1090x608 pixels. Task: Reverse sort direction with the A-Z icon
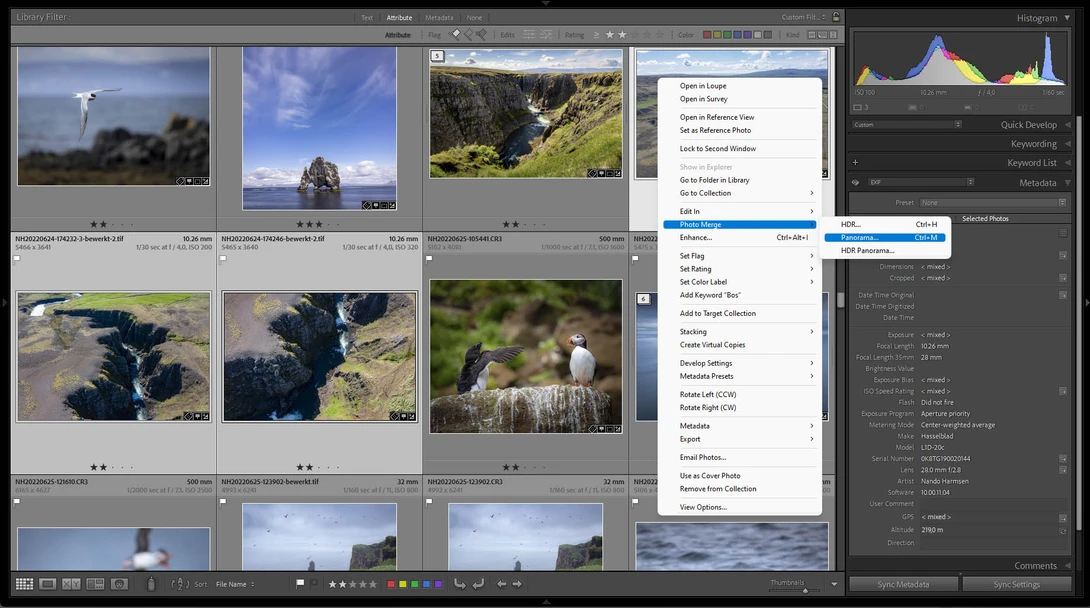pyautogui.click(x=179, y=584)
